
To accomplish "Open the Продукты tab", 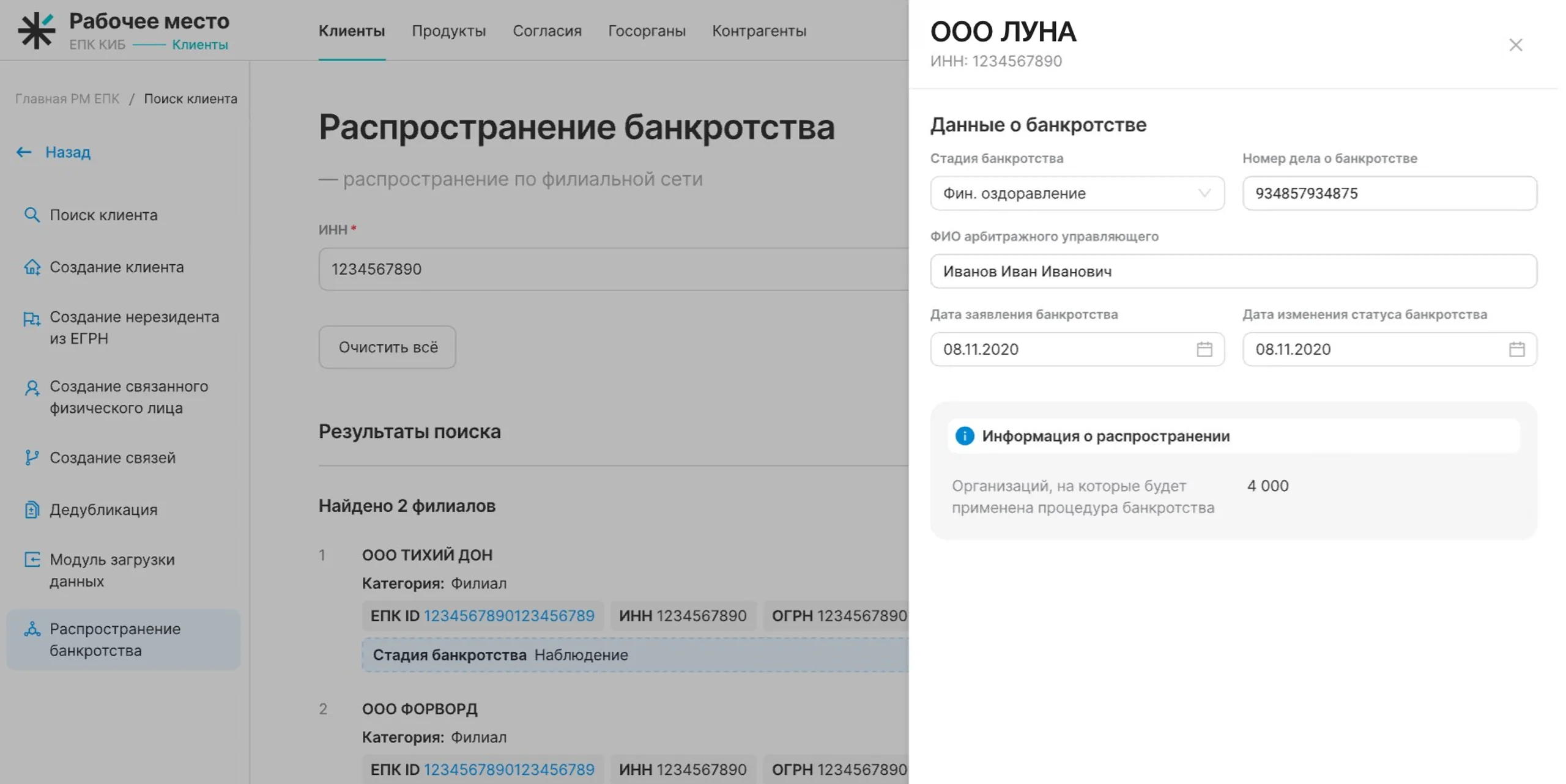I will pyautogui.click(x=448, y=31).
